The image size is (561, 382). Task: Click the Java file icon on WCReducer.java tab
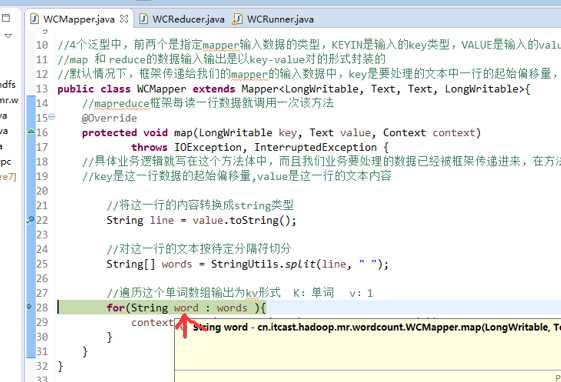tap(143, 19)
